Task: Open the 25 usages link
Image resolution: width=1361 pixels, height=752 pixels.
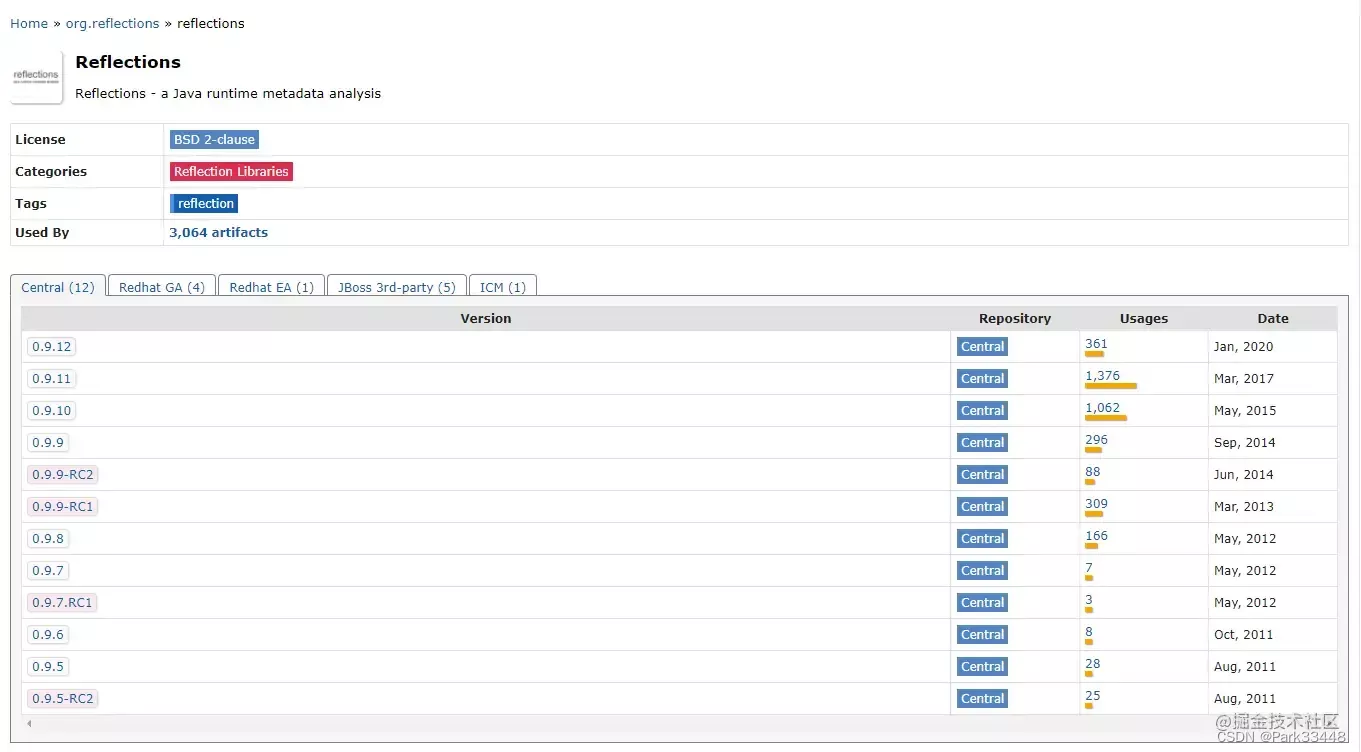Action: 1092,696
